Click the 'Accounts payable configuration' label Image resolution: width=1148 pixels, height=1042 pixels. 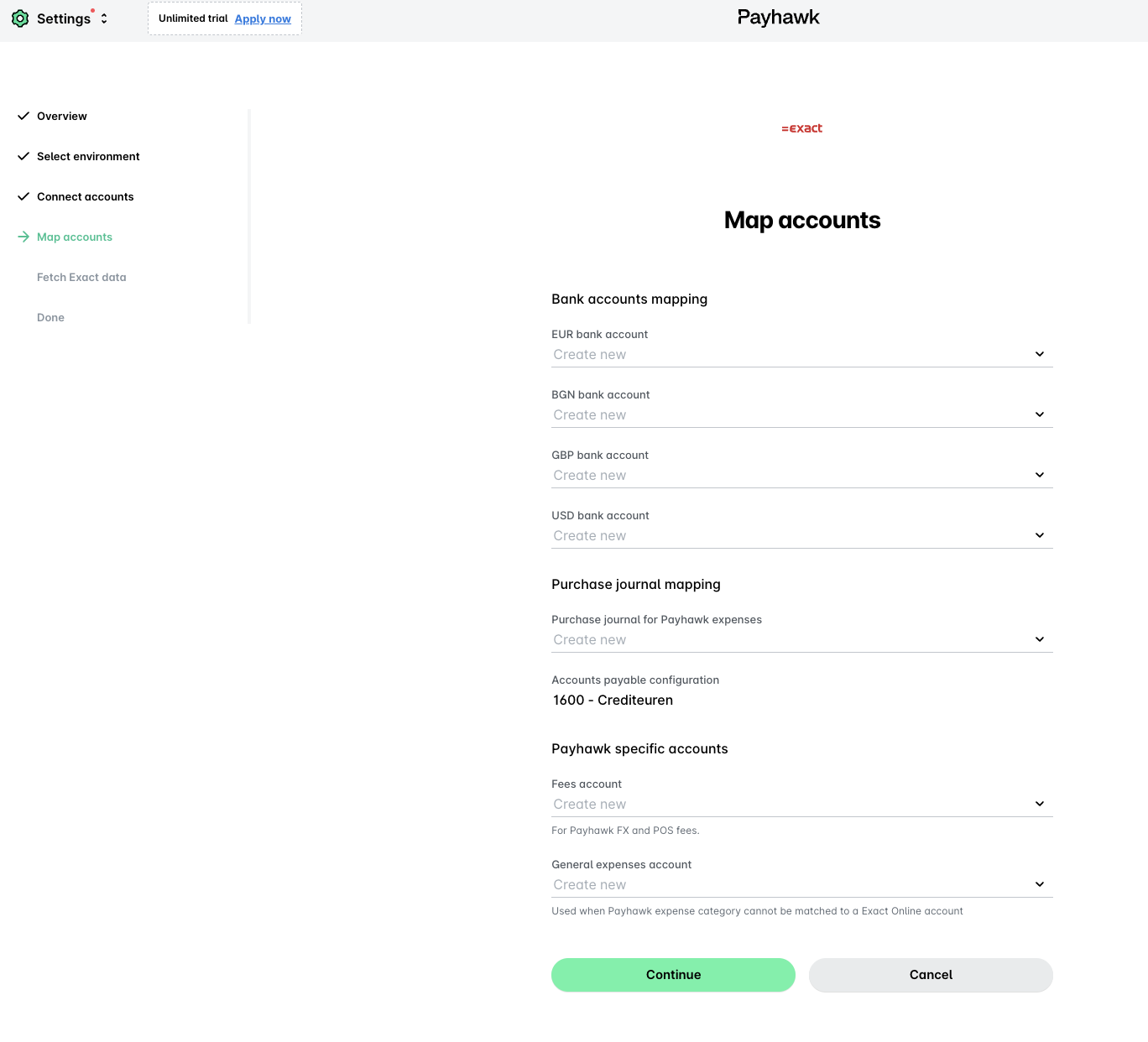coord(635,680)
